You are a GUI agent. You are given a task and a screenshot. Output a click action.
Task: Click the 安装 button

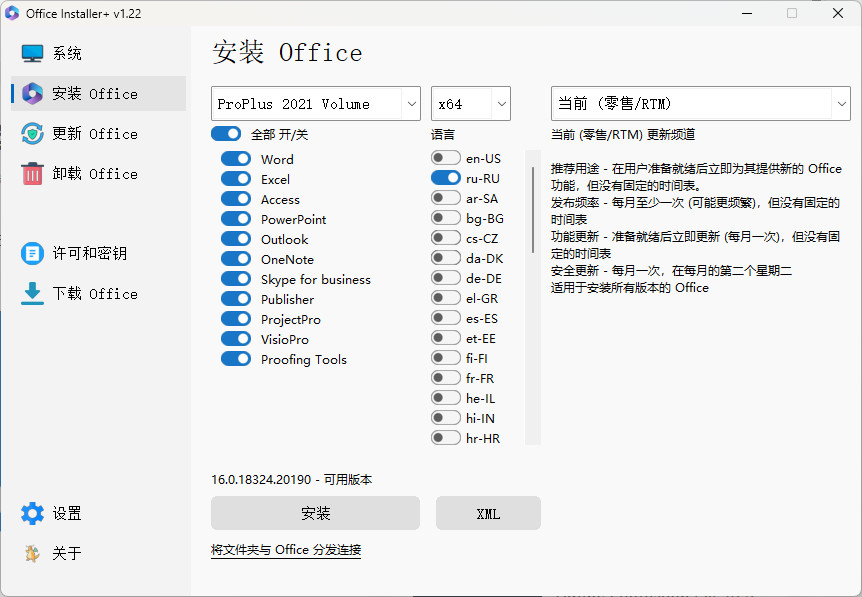tap(316, 513)
